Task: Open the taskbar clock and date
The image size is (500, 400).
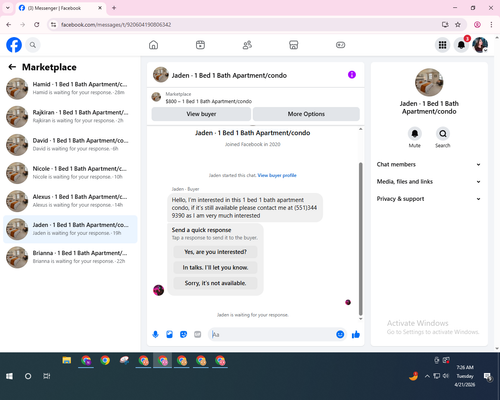Action: [x=465, y=376]
